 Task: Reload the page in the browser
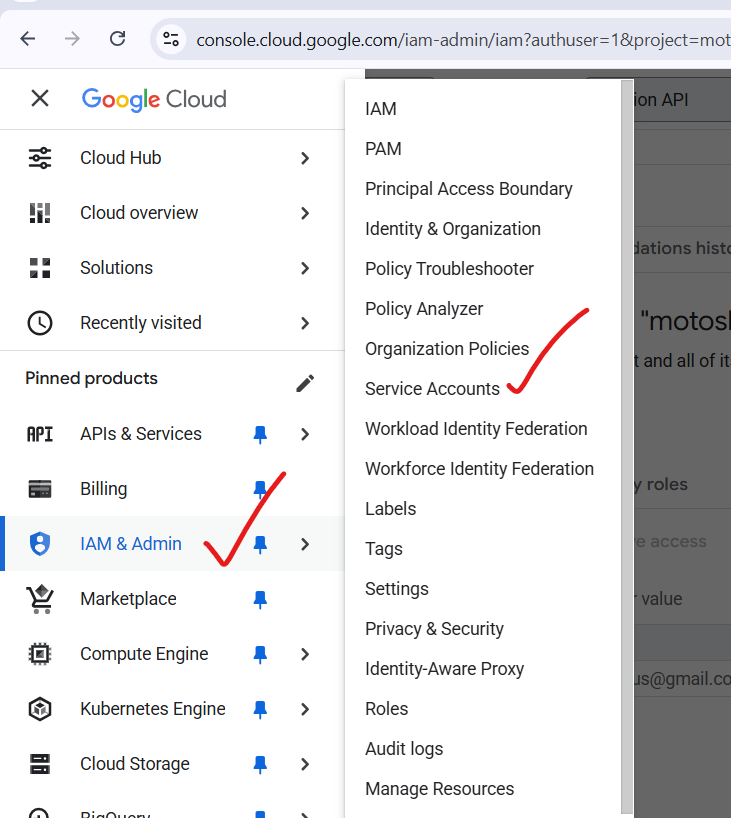click(117, 39)
